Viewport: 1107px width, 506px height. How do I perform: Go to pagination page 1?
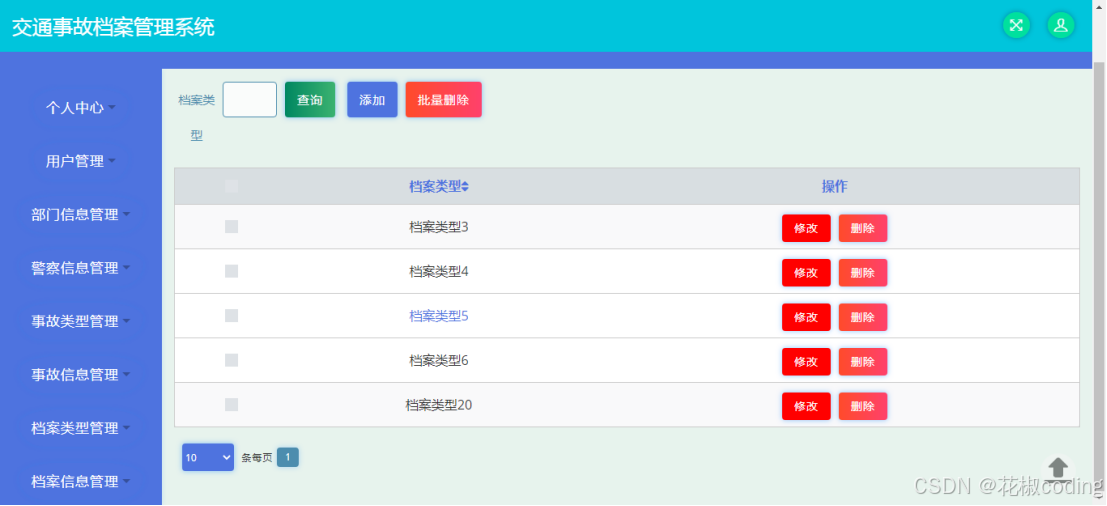pyautogui.click(x=287, y=457)
